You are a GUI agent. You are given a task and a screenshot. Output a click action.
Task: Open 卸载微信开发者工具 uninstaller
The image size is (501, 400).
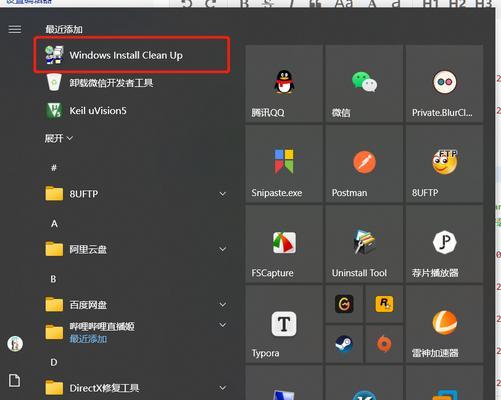point(132,83)
